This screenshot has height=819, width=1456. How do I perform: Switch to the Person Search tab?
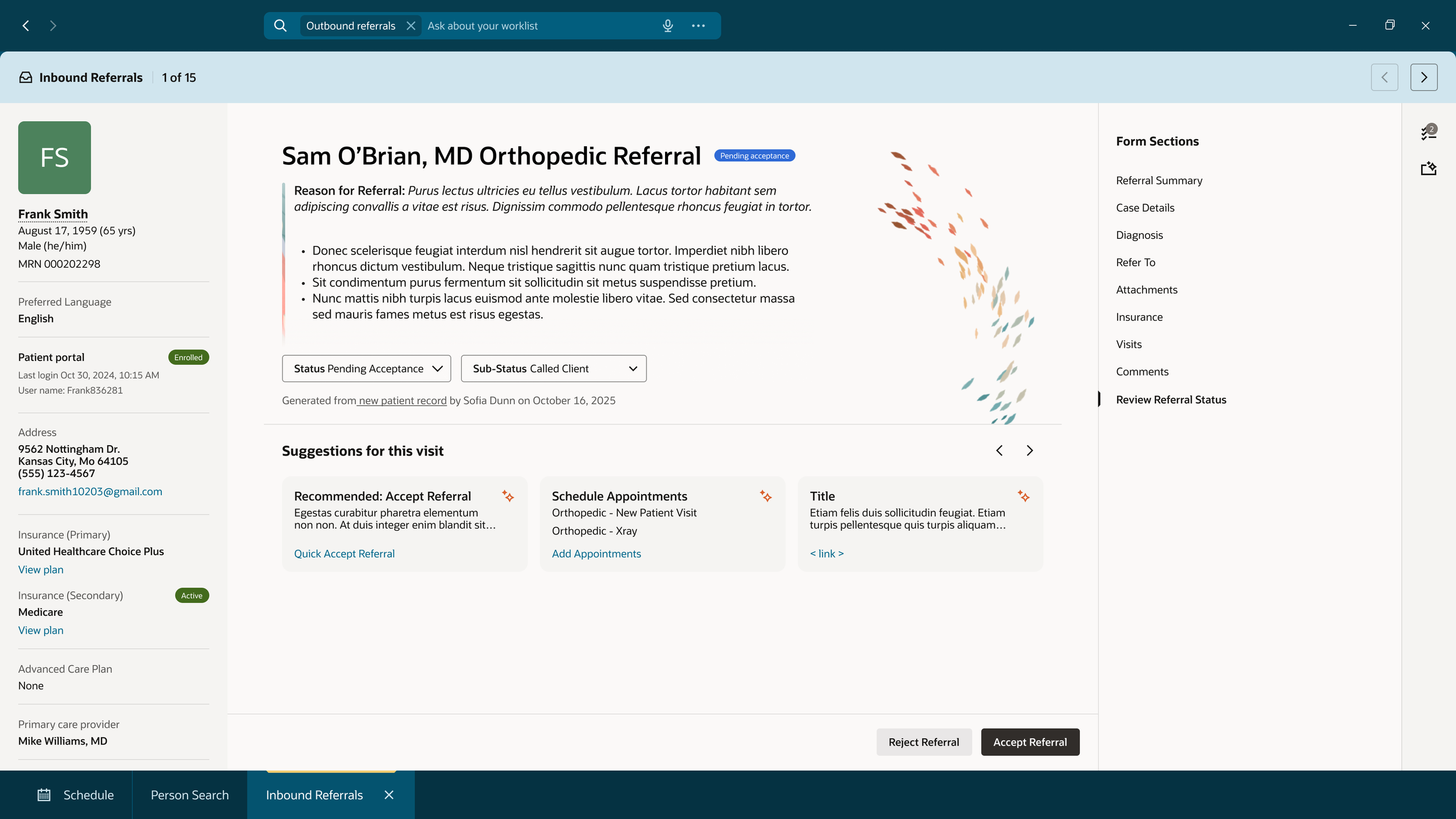(189, 795)
